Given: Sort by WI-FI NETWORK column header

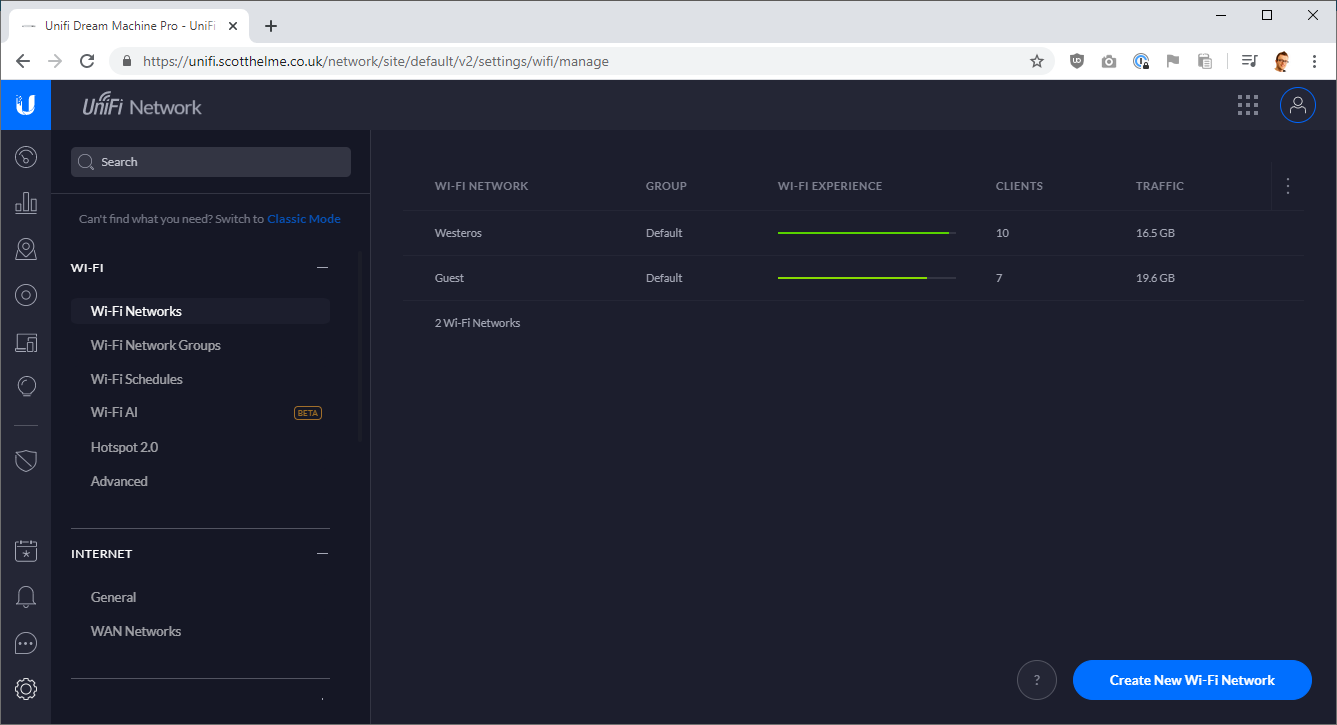Looking at the screenshot, I should pyautogui.click(x=481, y=186).
